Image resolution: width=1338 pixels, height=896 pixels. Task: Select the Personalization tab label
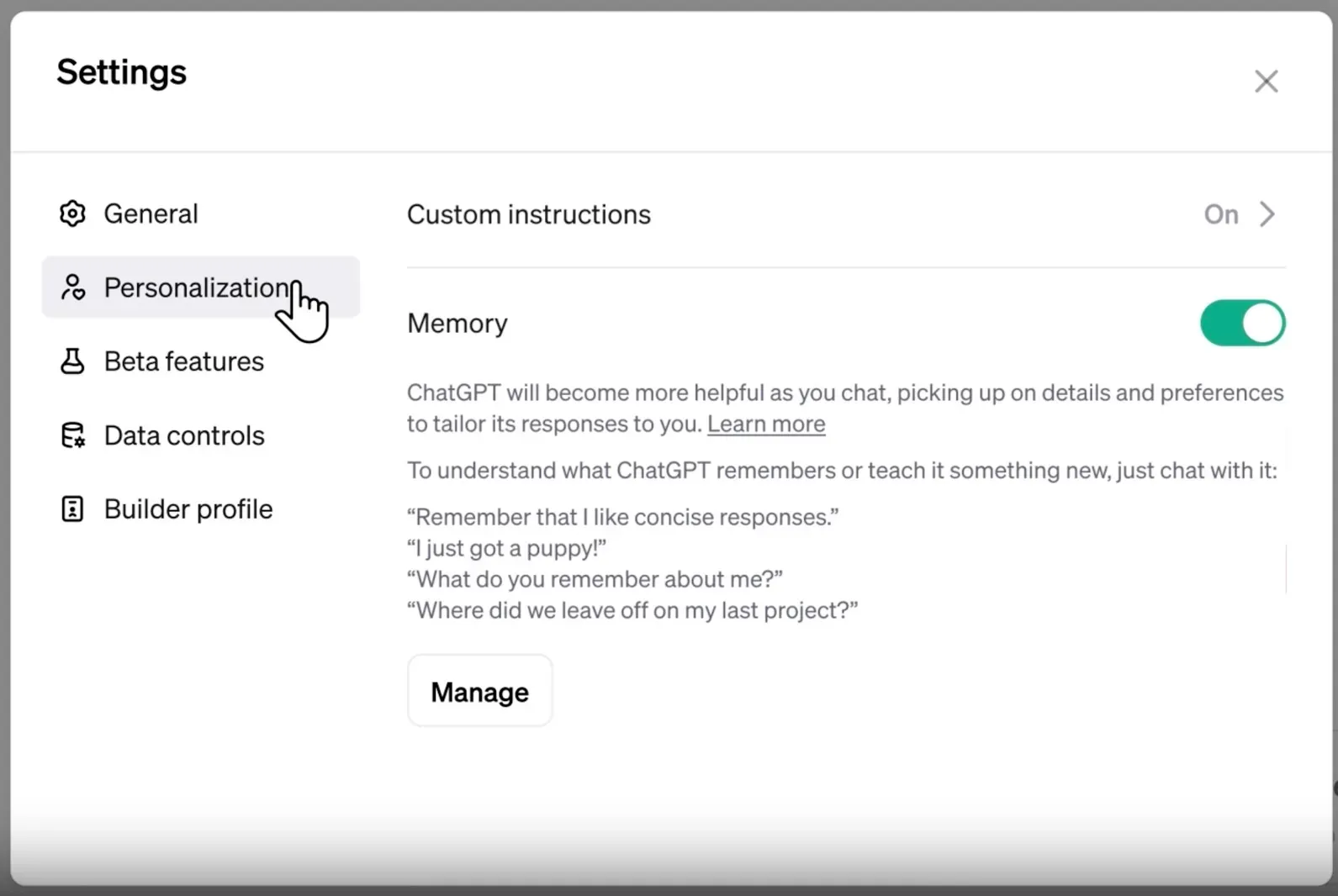(195, 287)
